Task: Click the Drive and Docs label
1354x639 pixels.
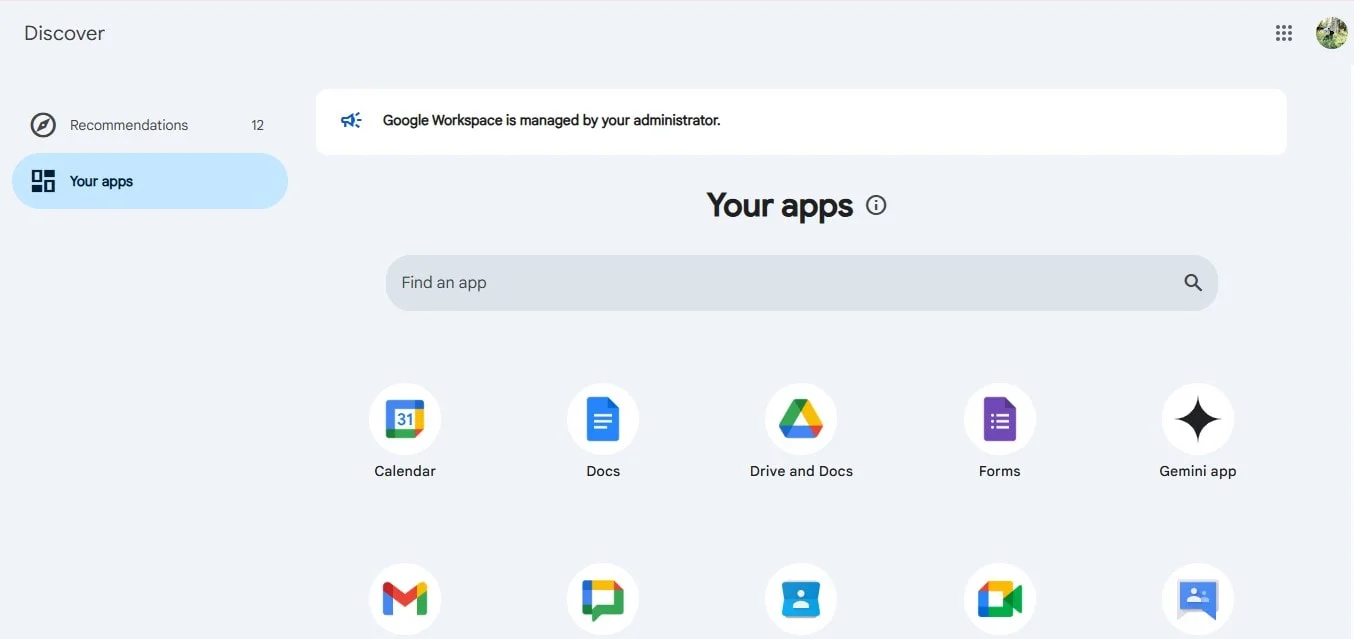Action: click(801, 471)
